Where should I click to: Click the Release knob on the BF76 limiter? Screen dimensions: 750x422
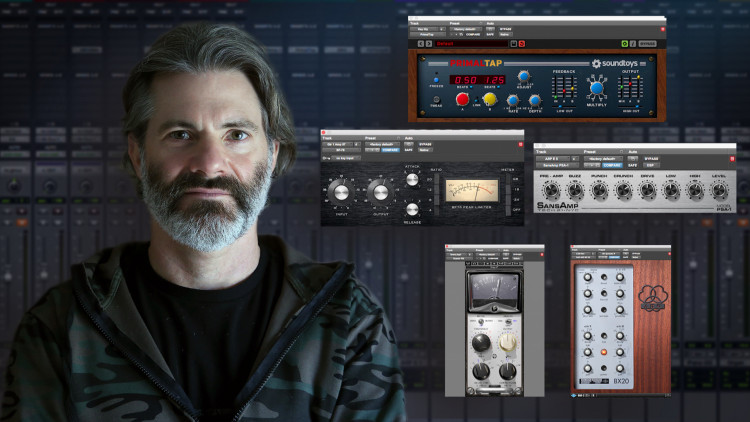tap(412, 209)
